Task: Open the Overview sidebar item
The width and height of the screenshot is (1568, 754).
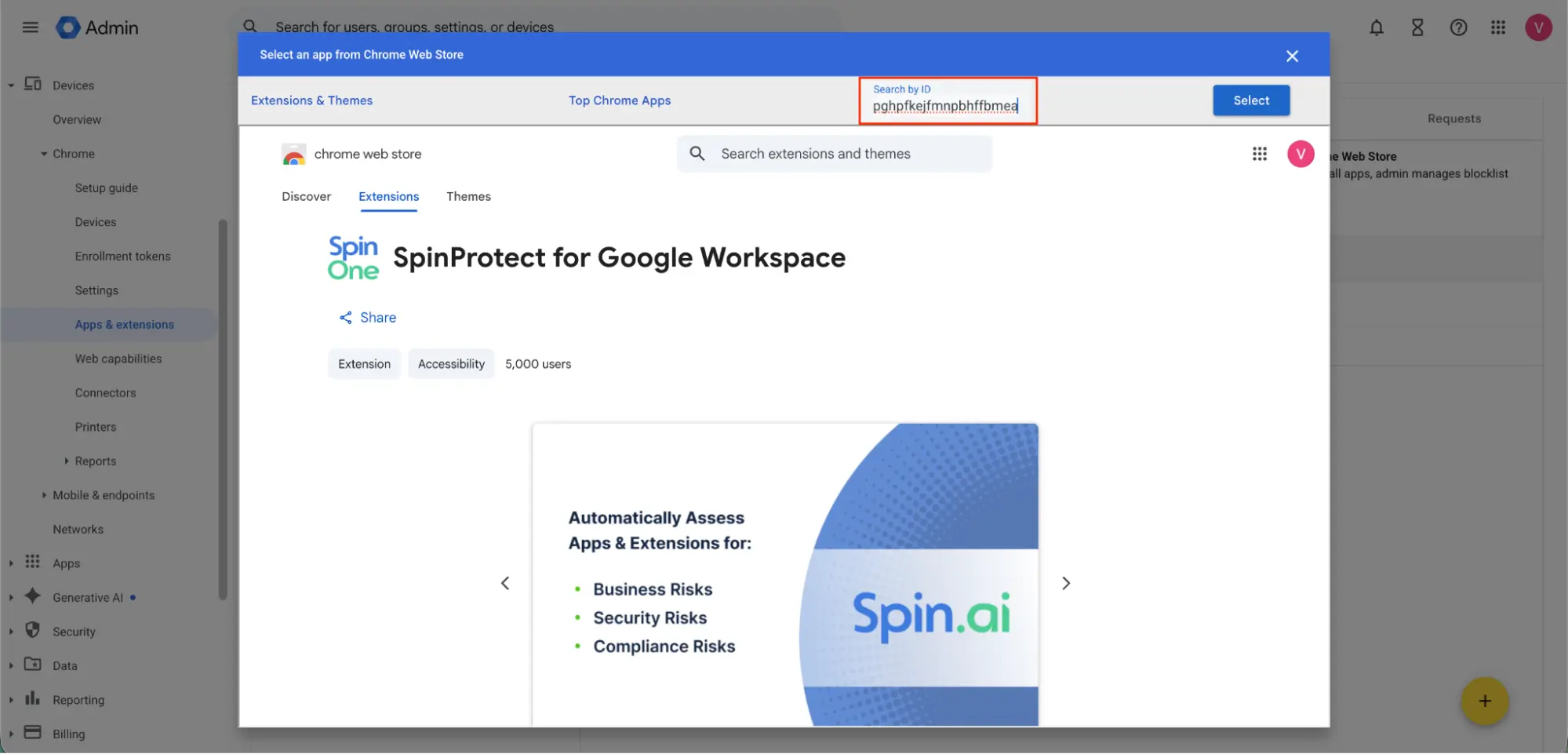Action: point(77,120)
